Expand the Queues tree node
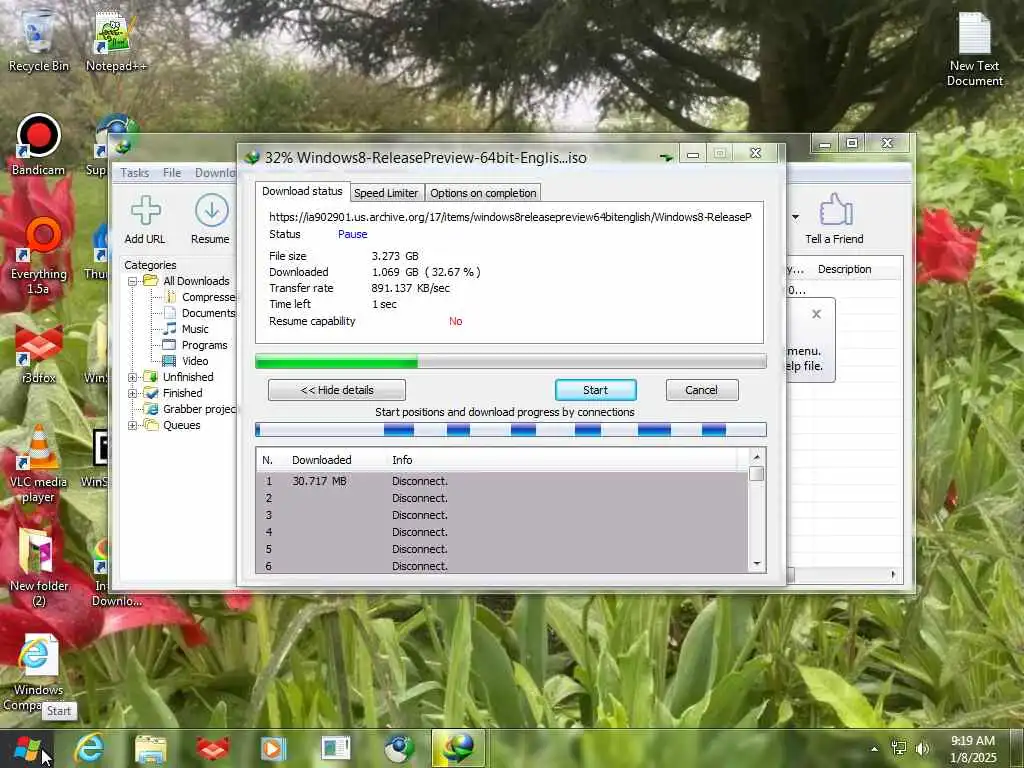The image size is (1024, 768). [x=133, y=425]
